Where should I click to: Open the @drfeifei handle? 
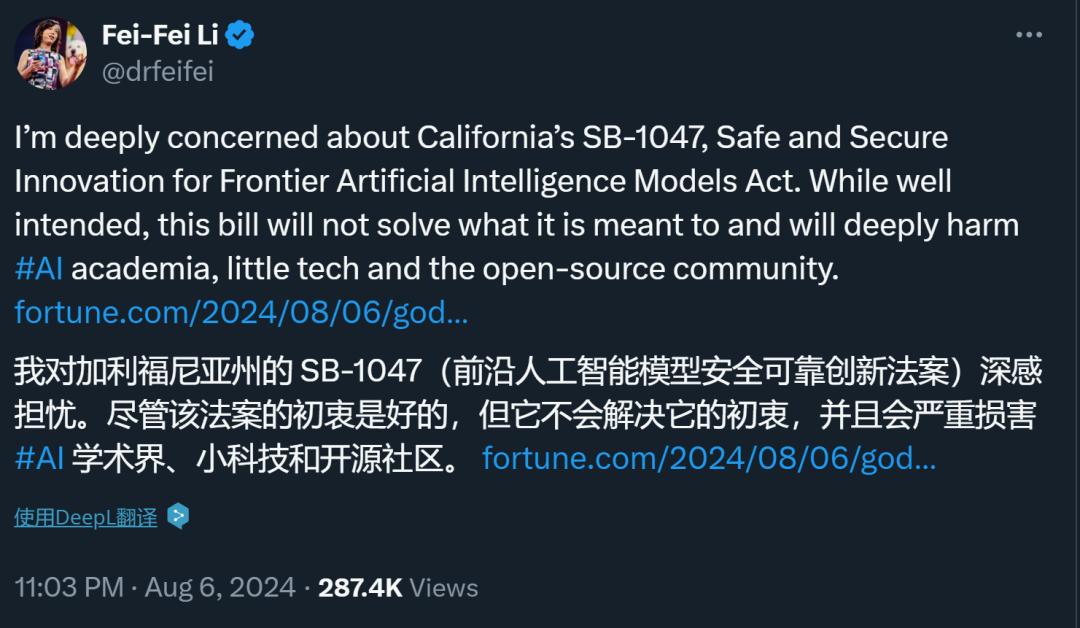pos(157,71)
